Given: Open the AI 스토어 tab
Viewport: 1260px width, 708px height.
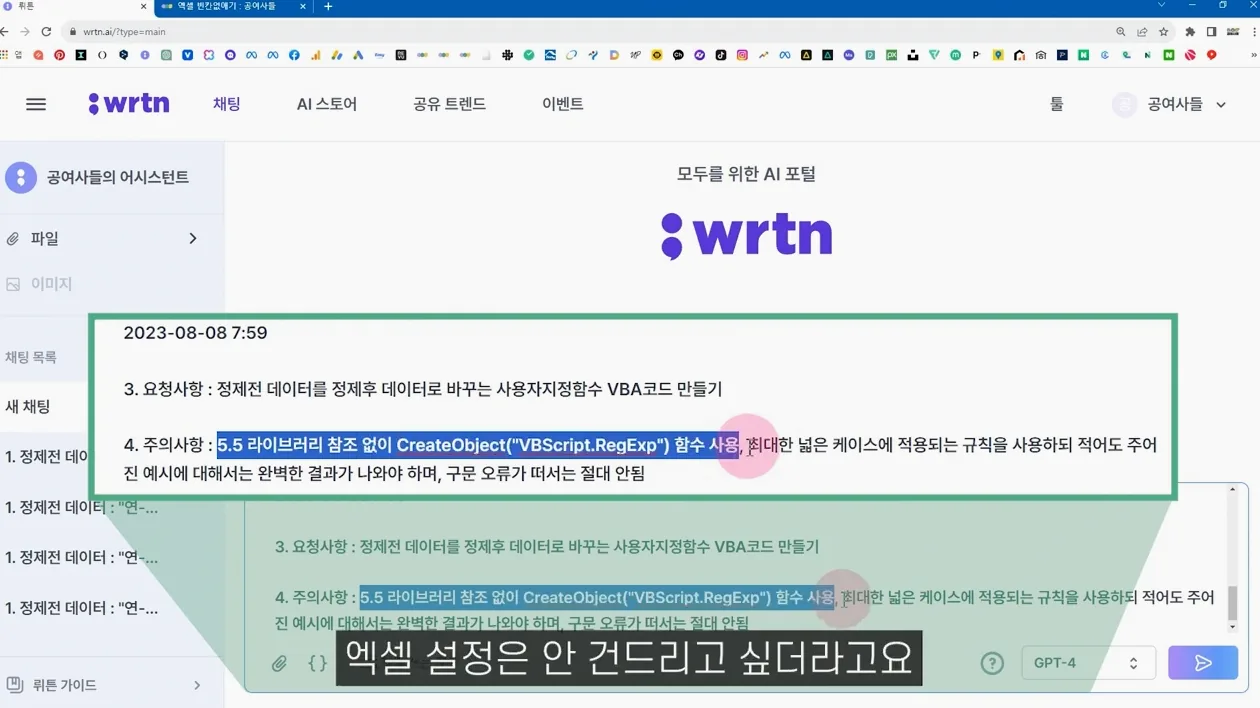Looking at the screenshot, I should (x=327, y=104).
